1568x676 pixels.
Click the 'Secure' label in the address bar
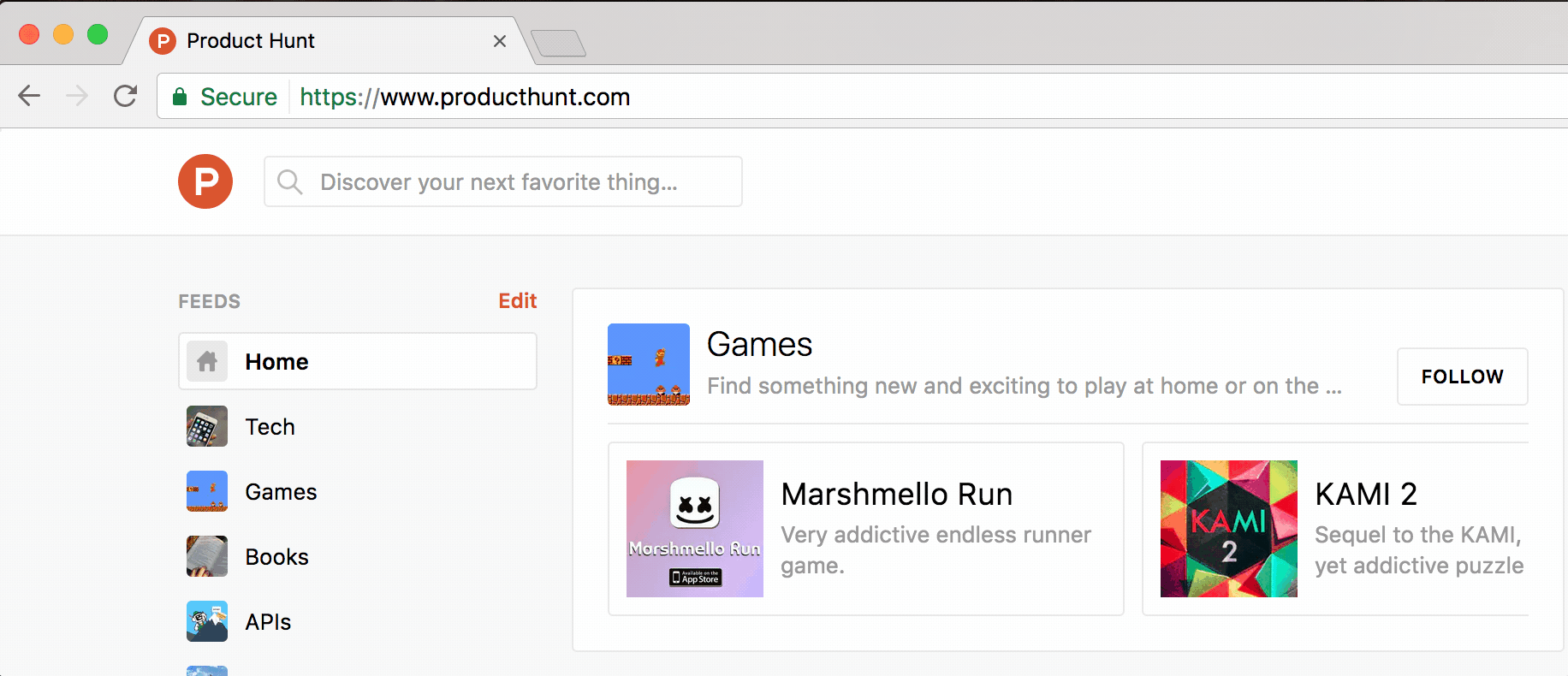[239, 97]
